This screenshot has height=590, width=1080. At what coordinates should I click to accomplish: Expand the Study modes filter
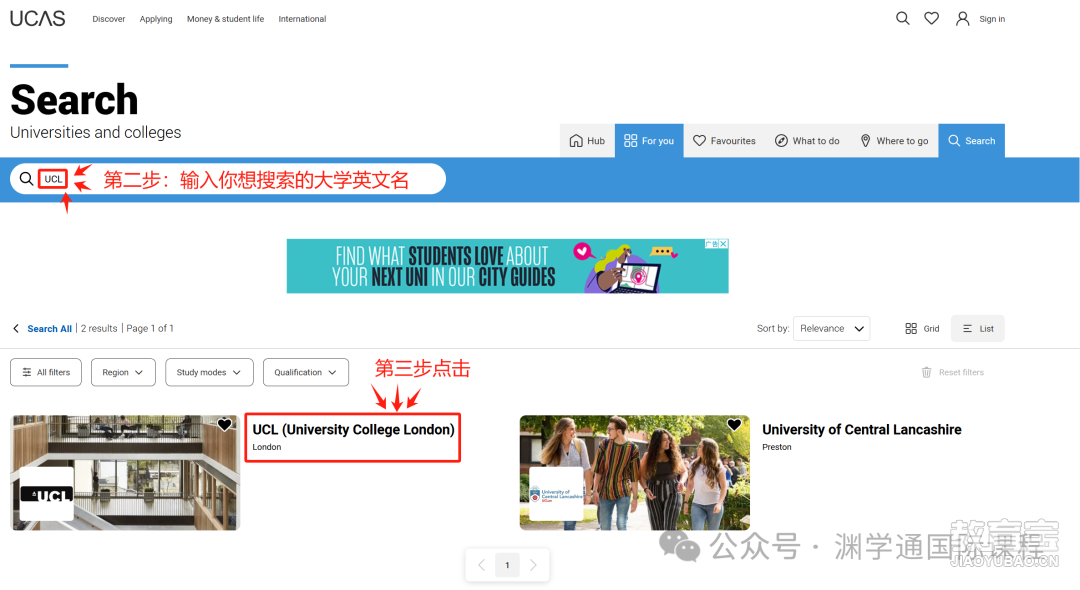[x=209, y=372]
